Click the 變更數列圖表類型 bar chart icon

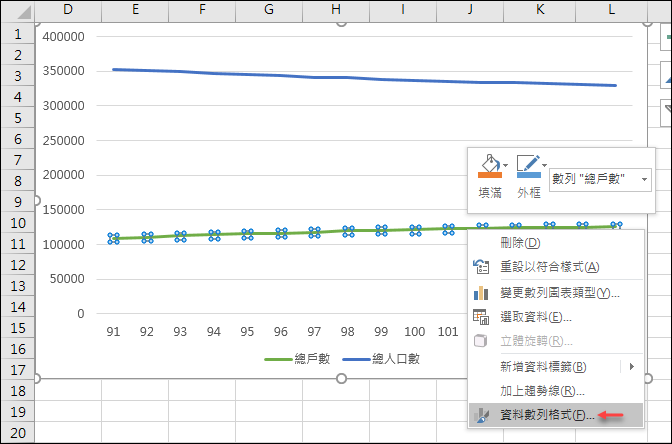pos(481,293)
